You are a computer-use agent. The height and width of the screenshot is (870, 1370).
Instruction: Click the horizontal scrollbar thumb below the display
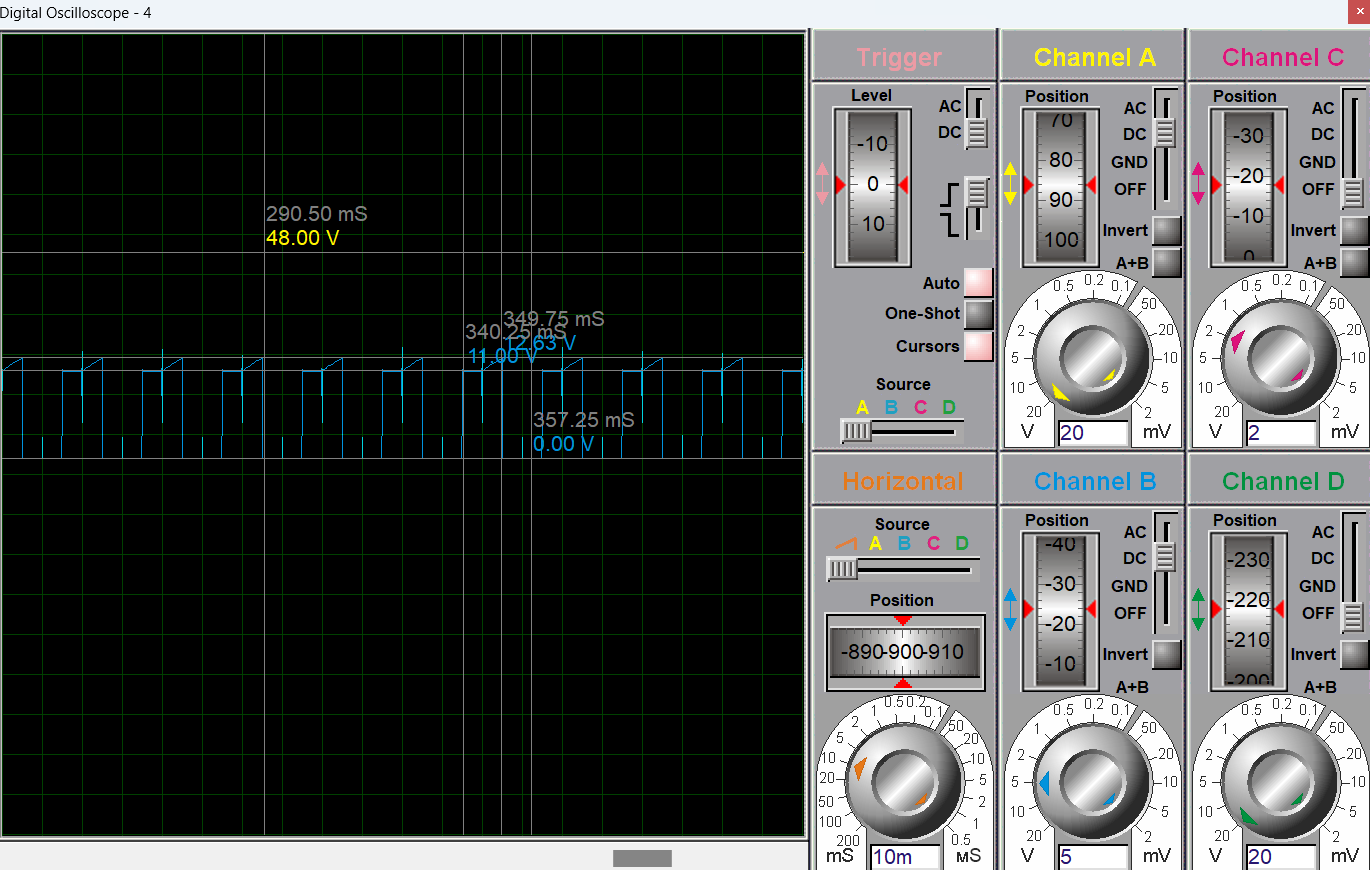tap(642, 858)
